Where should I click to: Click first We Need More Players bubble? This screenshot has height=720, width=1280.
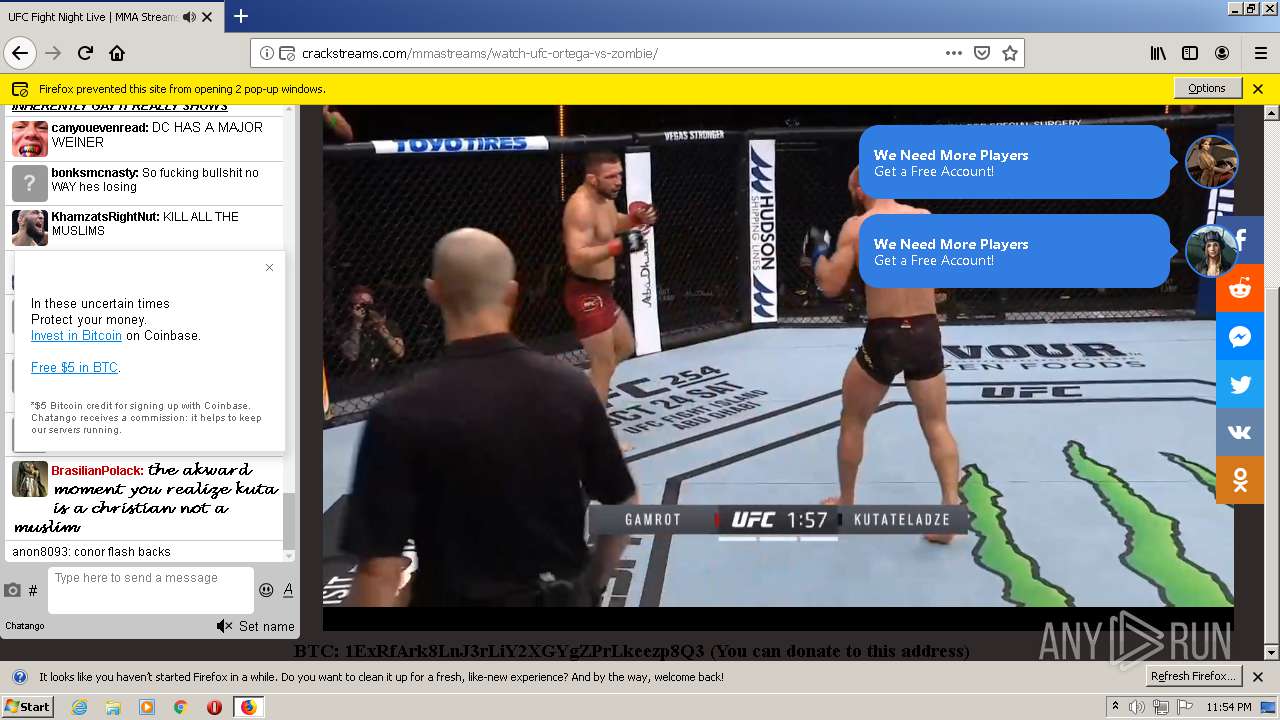coord(1014,162)
